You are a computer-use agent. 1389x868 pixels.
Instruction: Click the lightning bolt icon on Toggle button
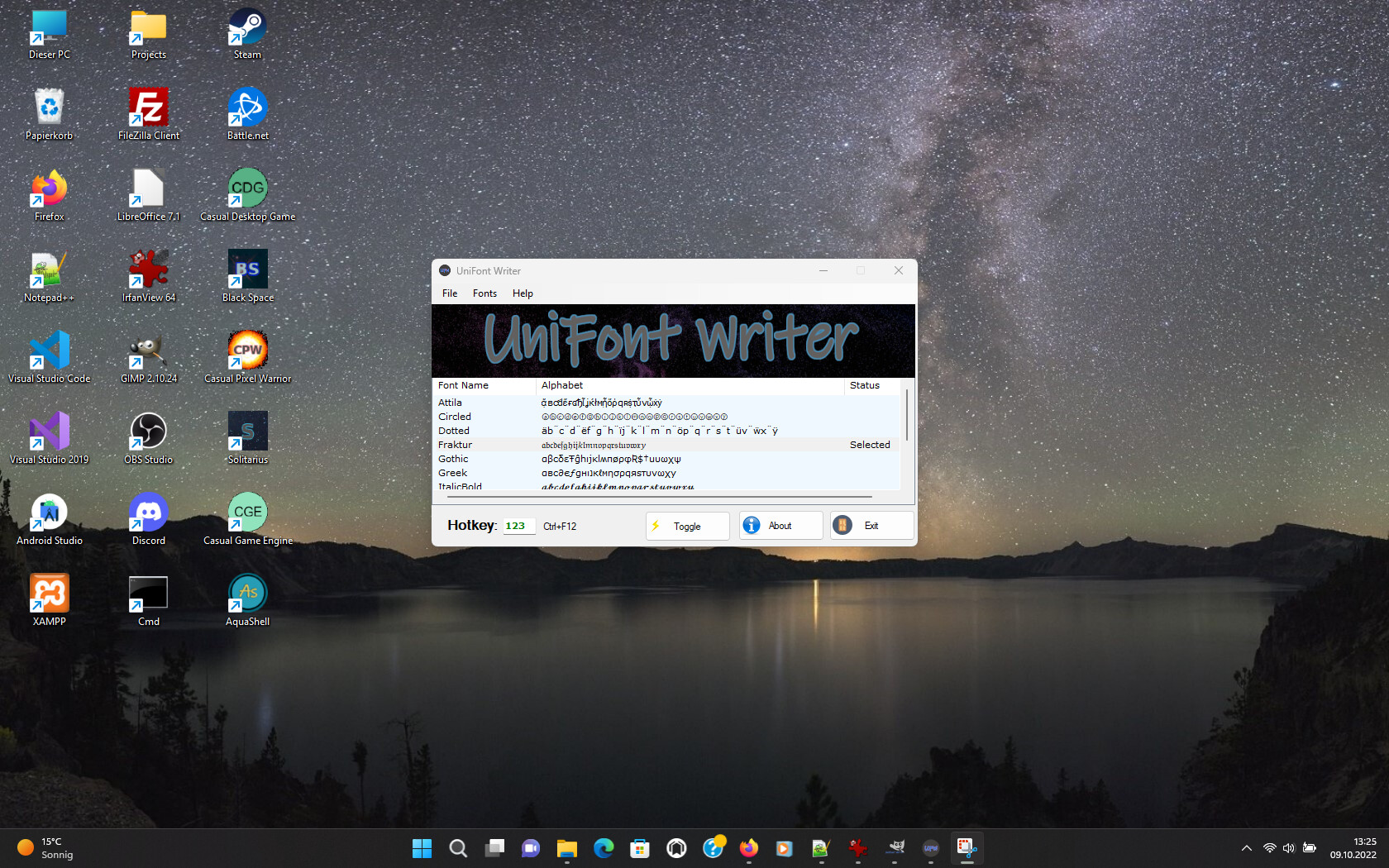pyautogui.click(x=656, y=526)
